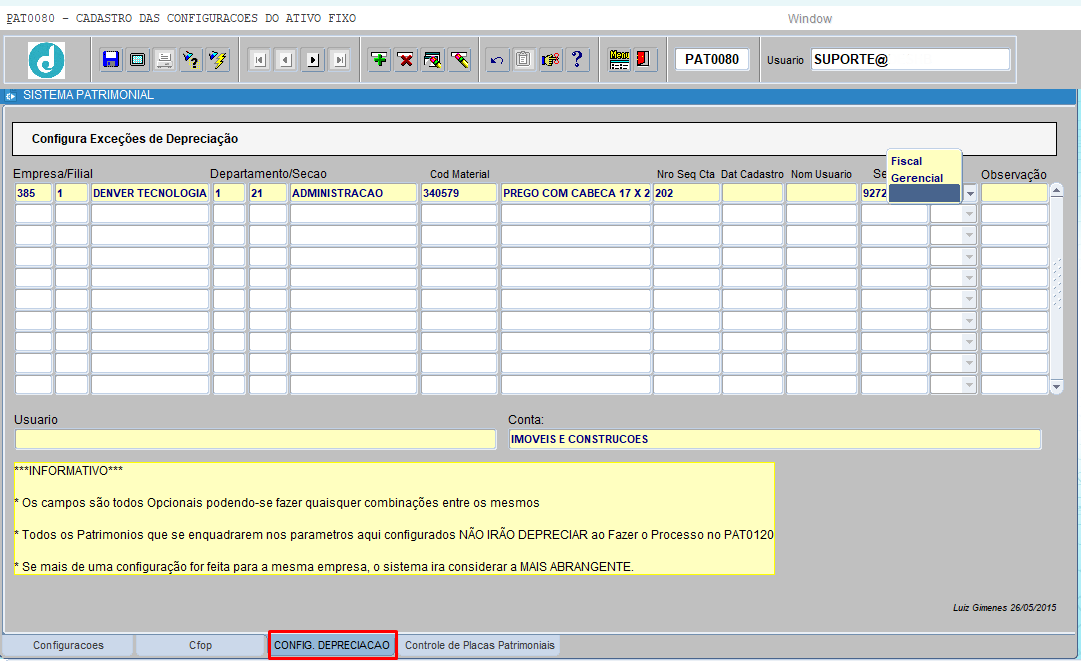Screen dimensions: 1081x661
Task: Open the type dropdown in sixth grid row
Action: coord(969,299)
